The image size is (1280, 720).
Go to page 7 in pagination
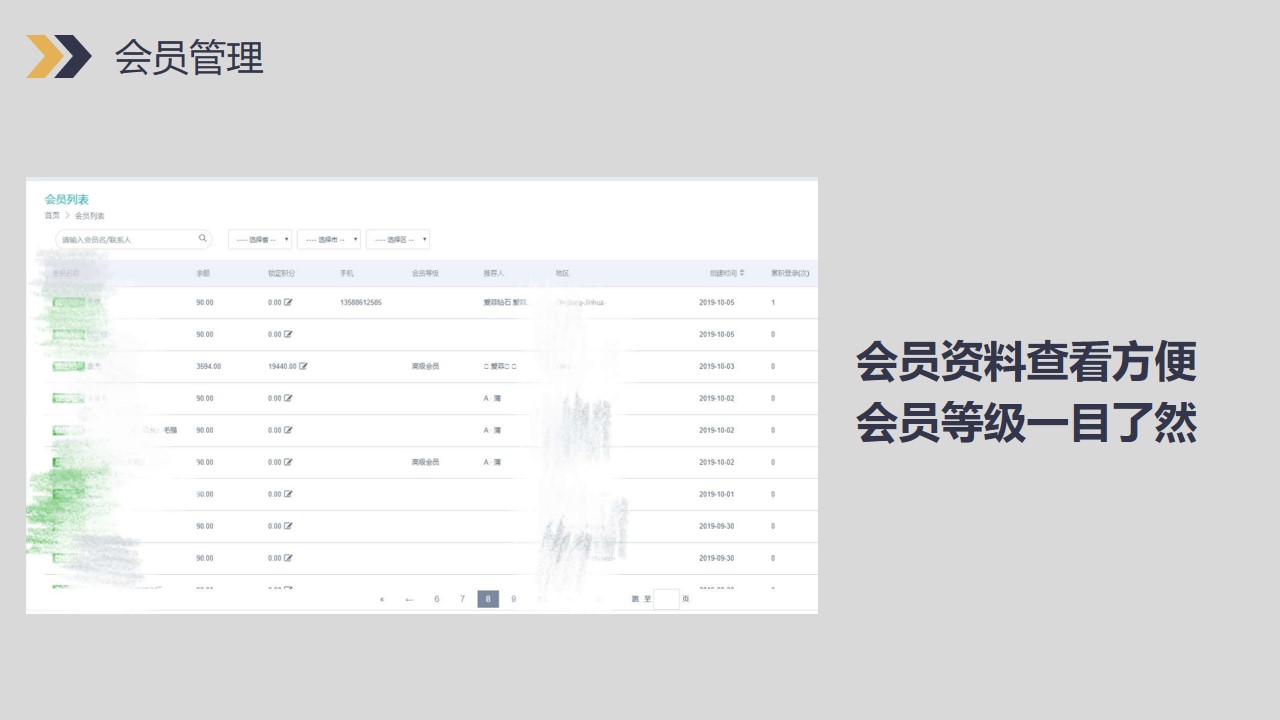[462, 600]
